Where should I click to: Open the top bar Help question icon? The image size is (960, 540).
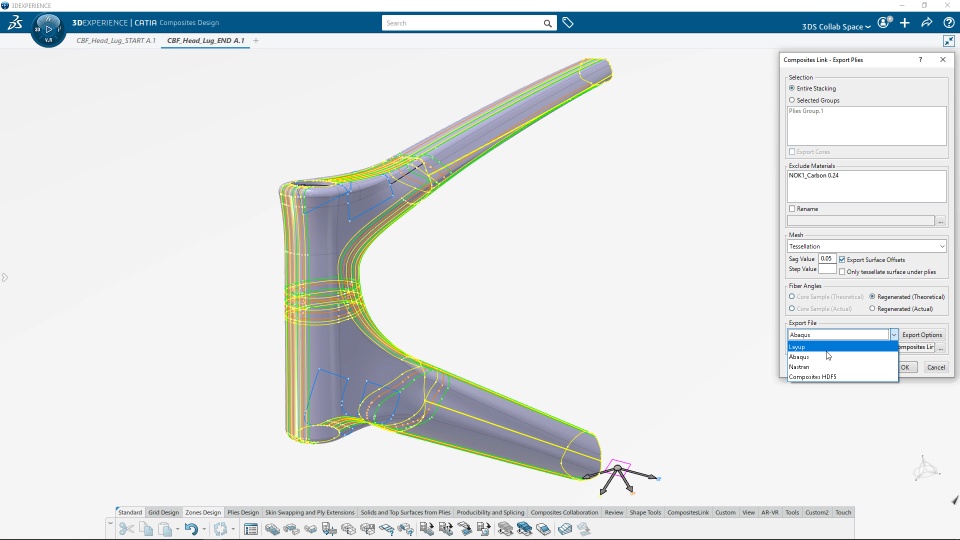tap(948, 23)
